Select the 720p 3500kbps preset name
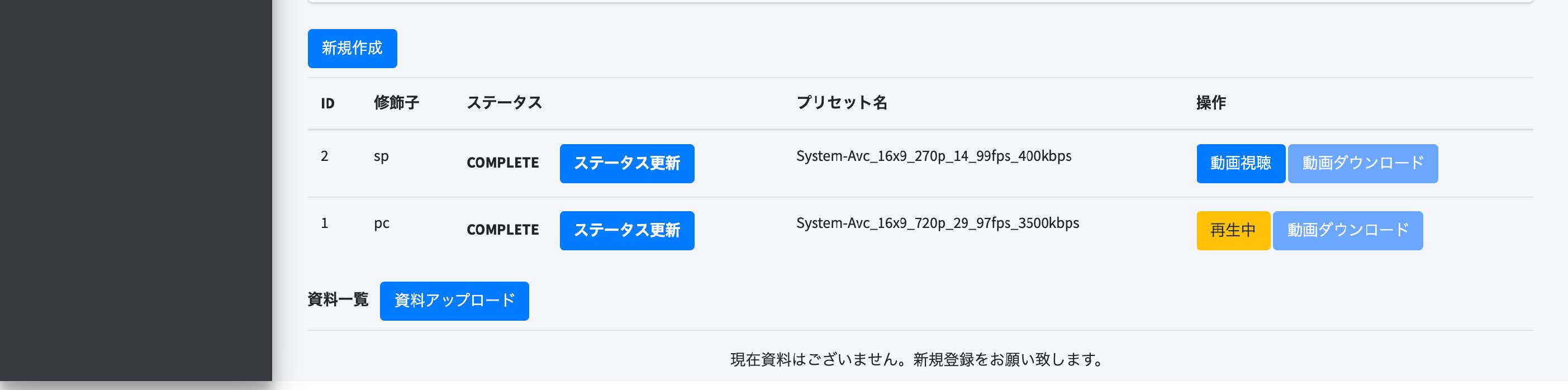The width and height of the screenshot is (1568, 390). (937, 223)
